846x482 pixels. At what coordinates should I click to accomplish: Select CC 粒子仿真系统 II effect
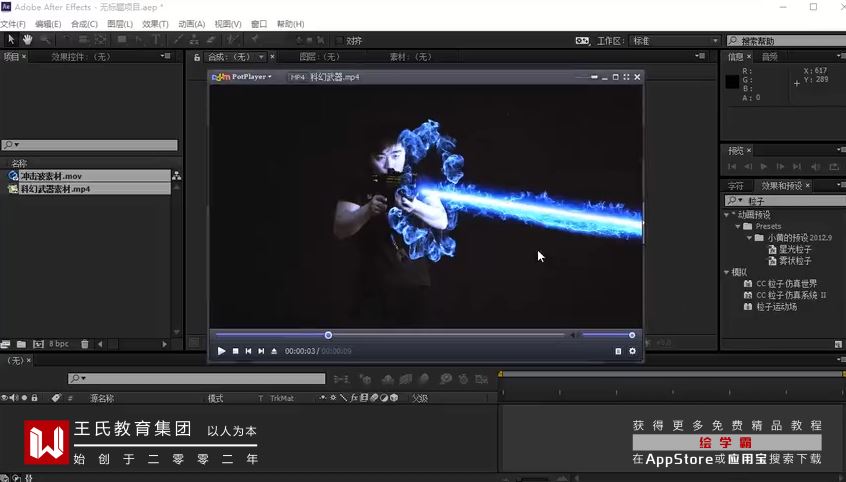[x=790, y=295]
